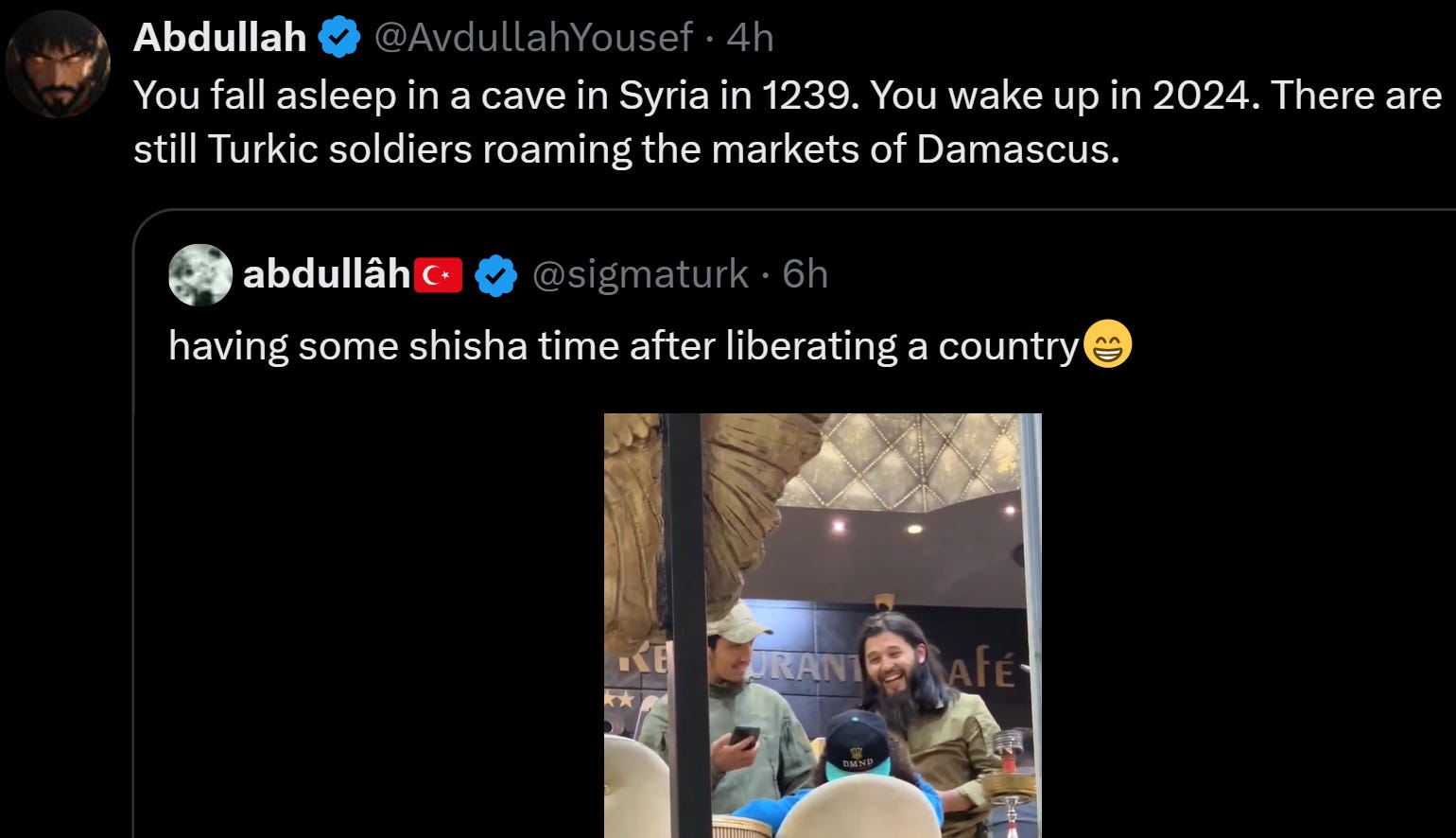1456x838 pixels.
Task: Visit the @sigmaturk handle
Action: click(x=641, y=274)
